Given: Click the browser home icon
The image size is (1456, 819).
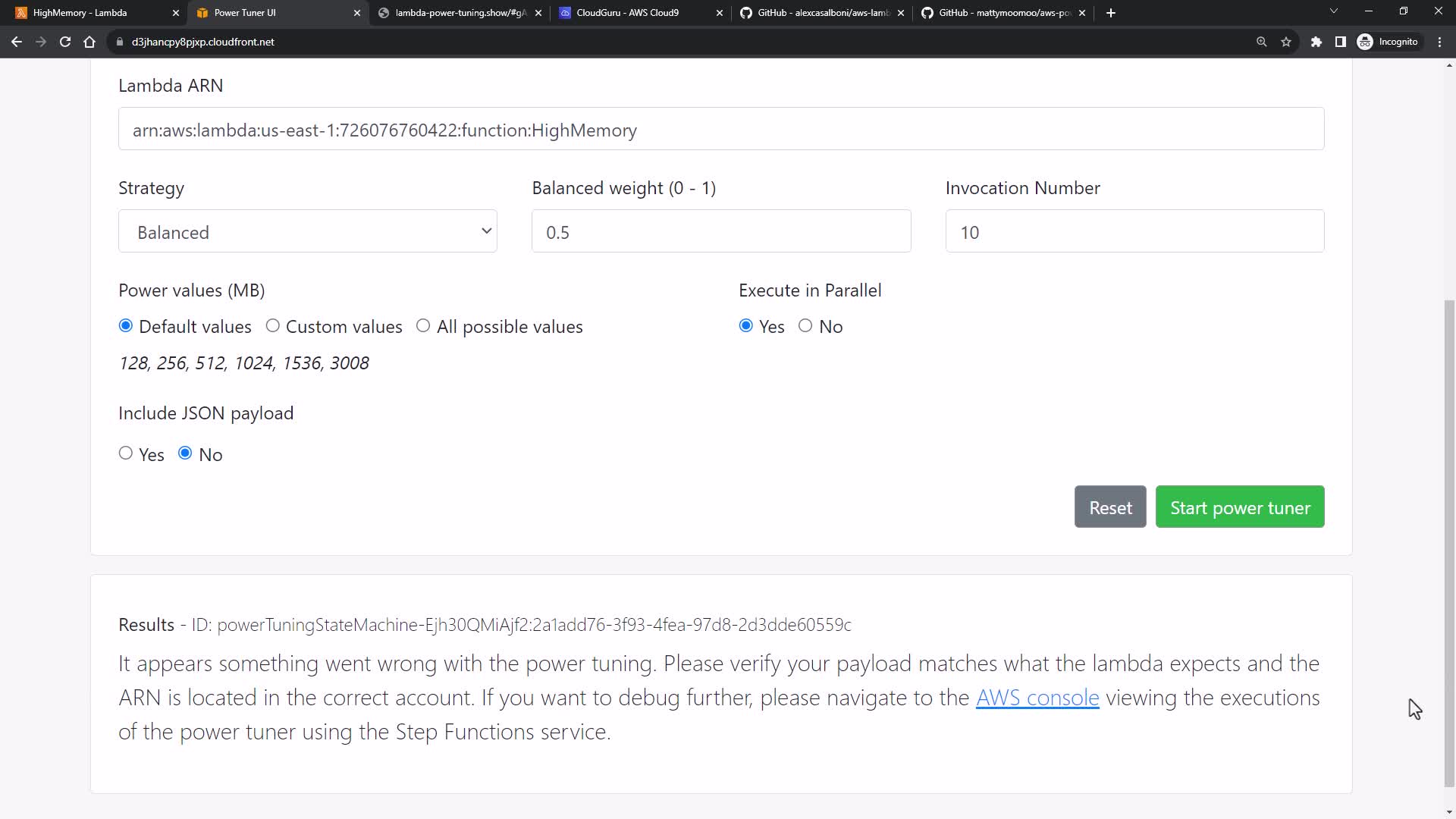Looking at the screenshot, I should [89, 42].
